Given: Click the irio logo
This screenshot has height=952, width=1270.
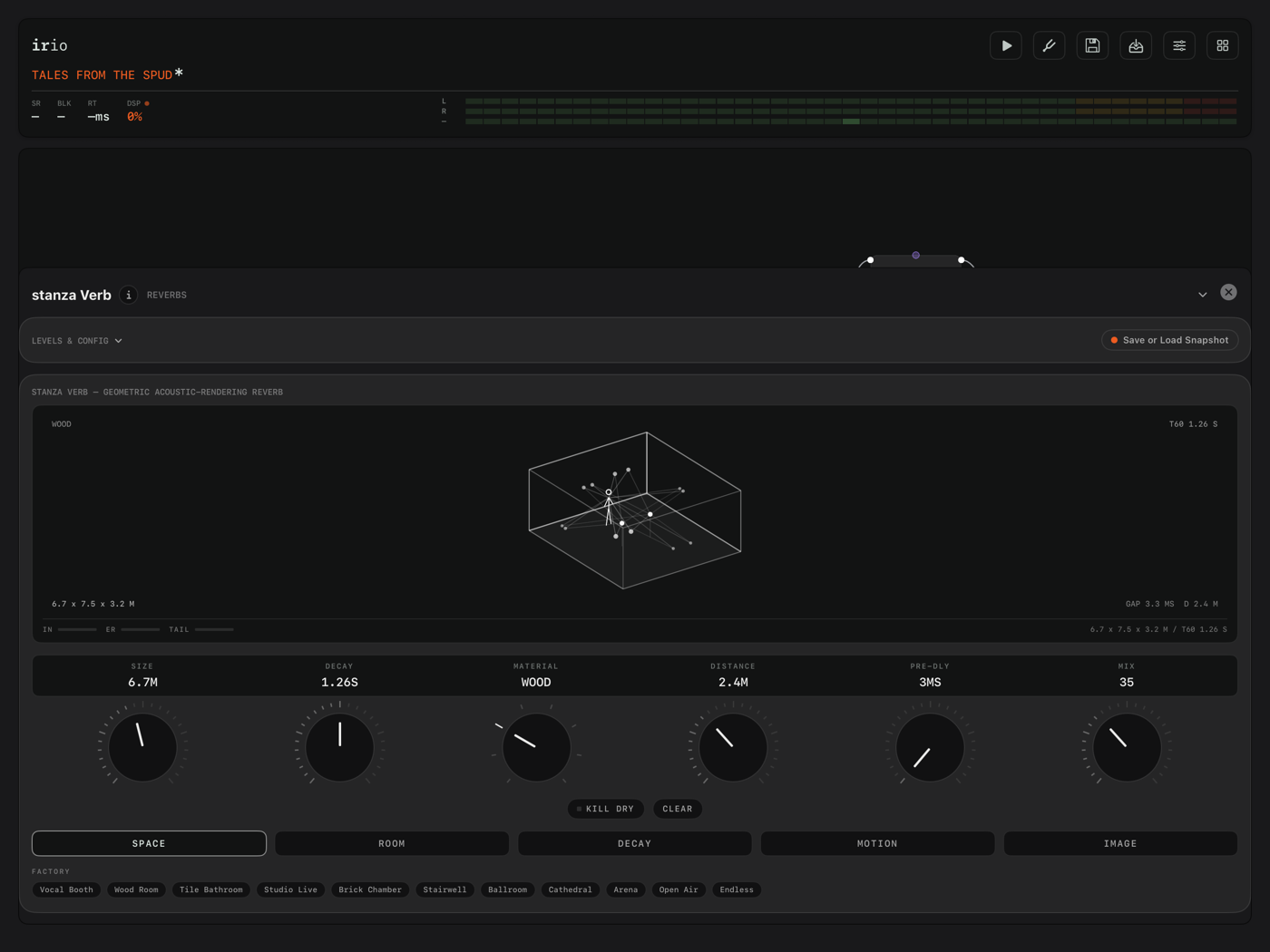Looking at the screenshot, I should point(50,45).
